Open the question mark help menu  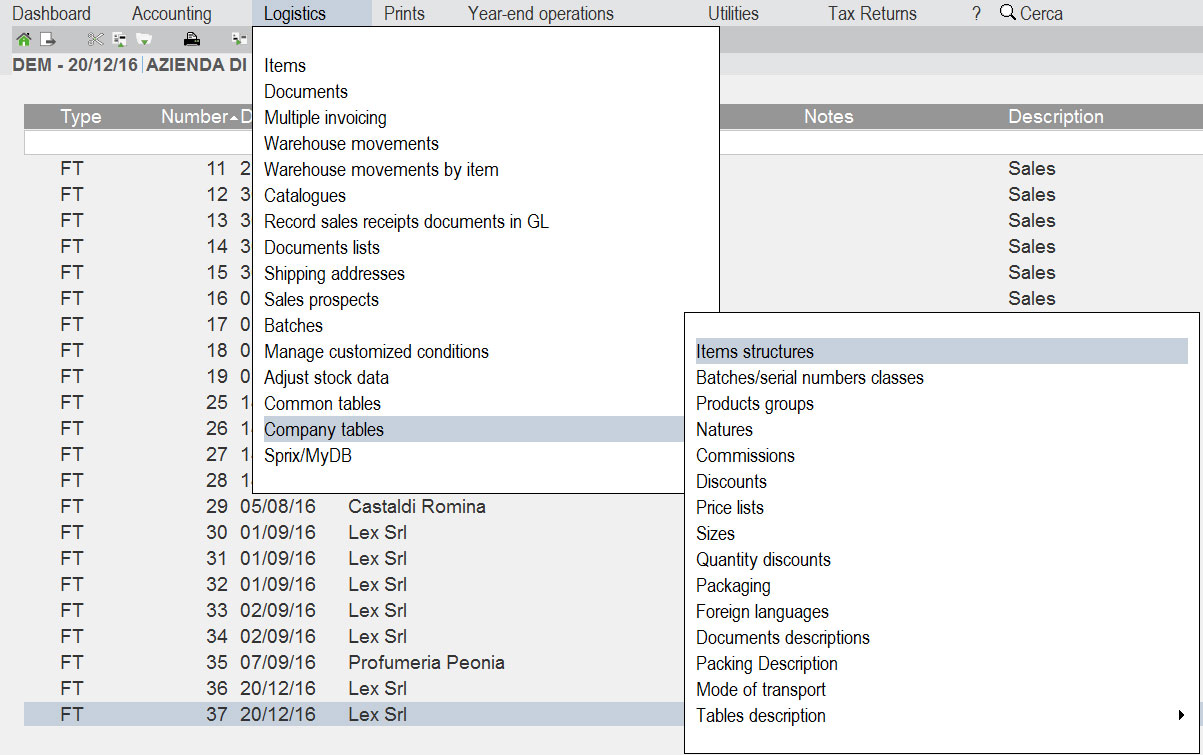click(976, 14)
